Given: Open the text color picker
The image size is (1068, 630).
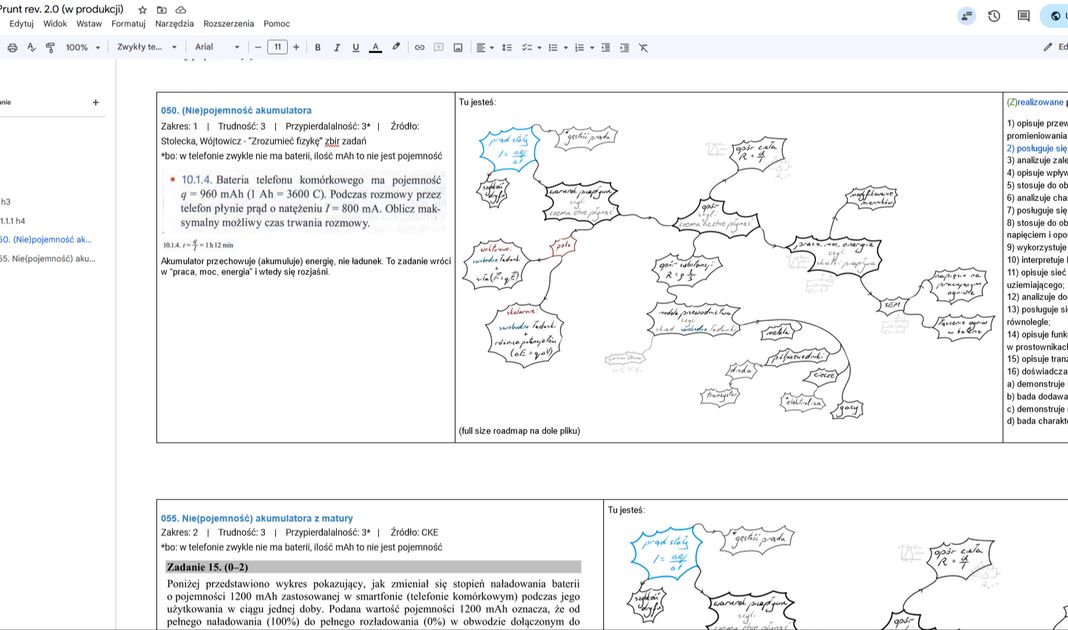Looking at the screenshot, I should point(375,47).
